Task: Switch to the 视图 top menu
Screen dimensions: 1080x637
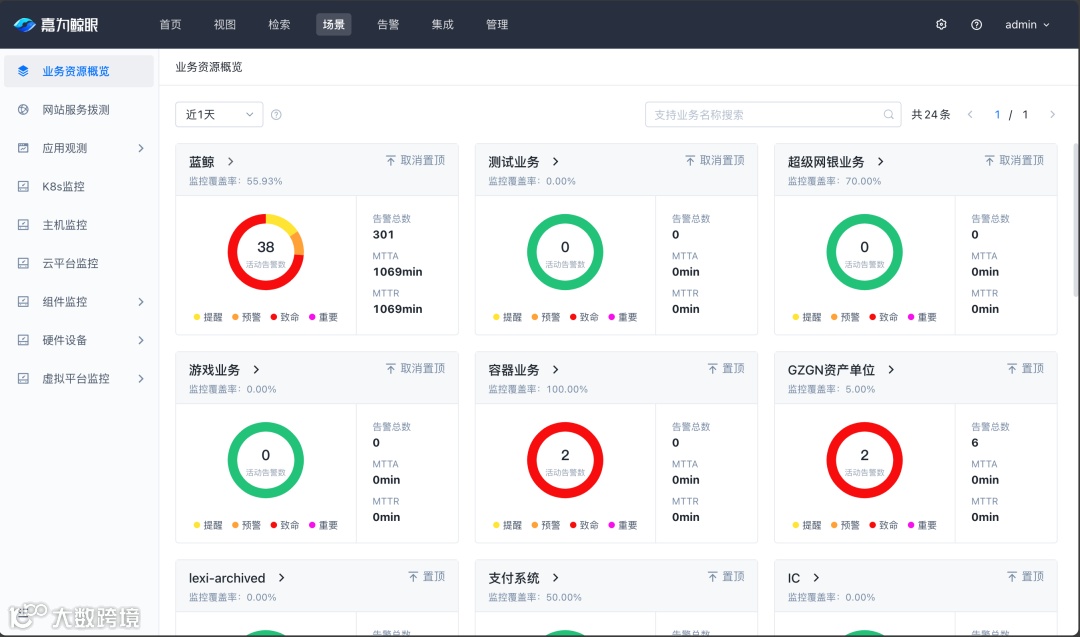Action: 225,25
